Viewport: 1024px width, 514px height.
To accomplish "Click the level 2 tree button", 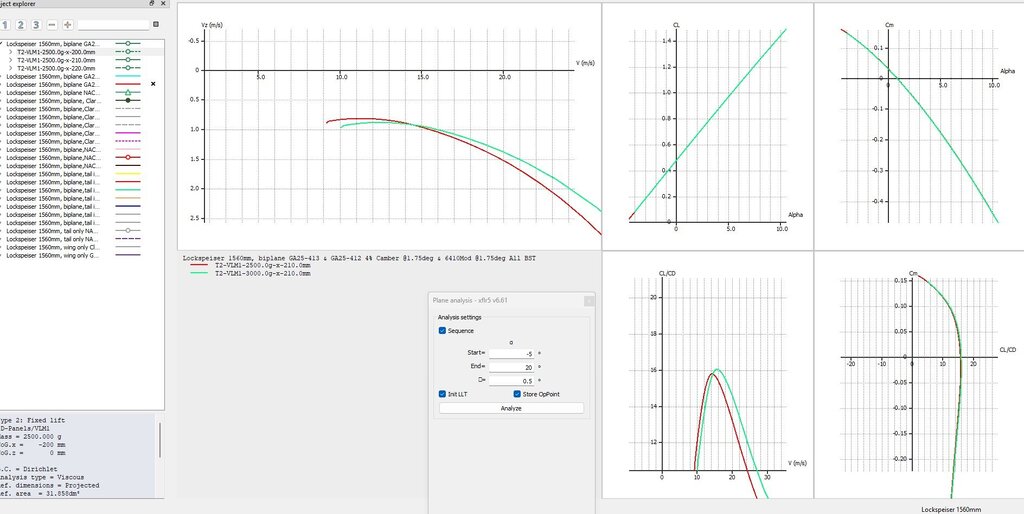I will tap(21, 24).
